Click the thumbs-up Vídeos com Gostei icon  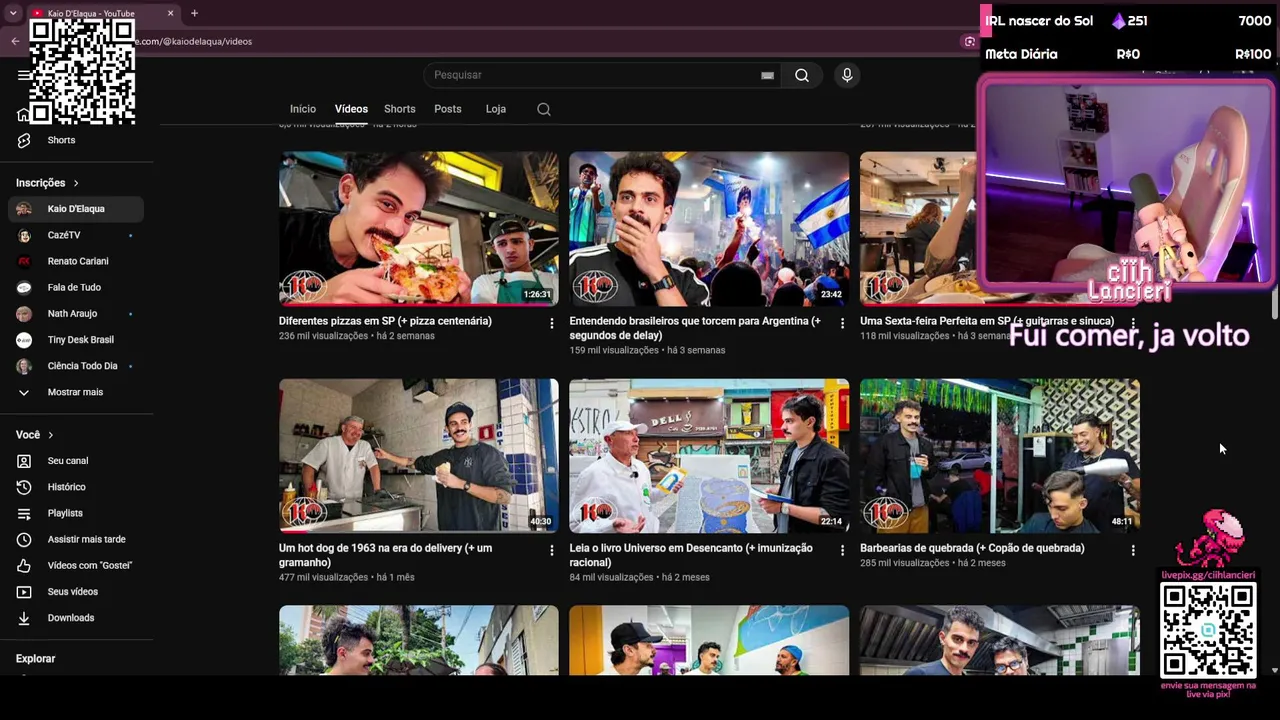[x=24, y=565]
